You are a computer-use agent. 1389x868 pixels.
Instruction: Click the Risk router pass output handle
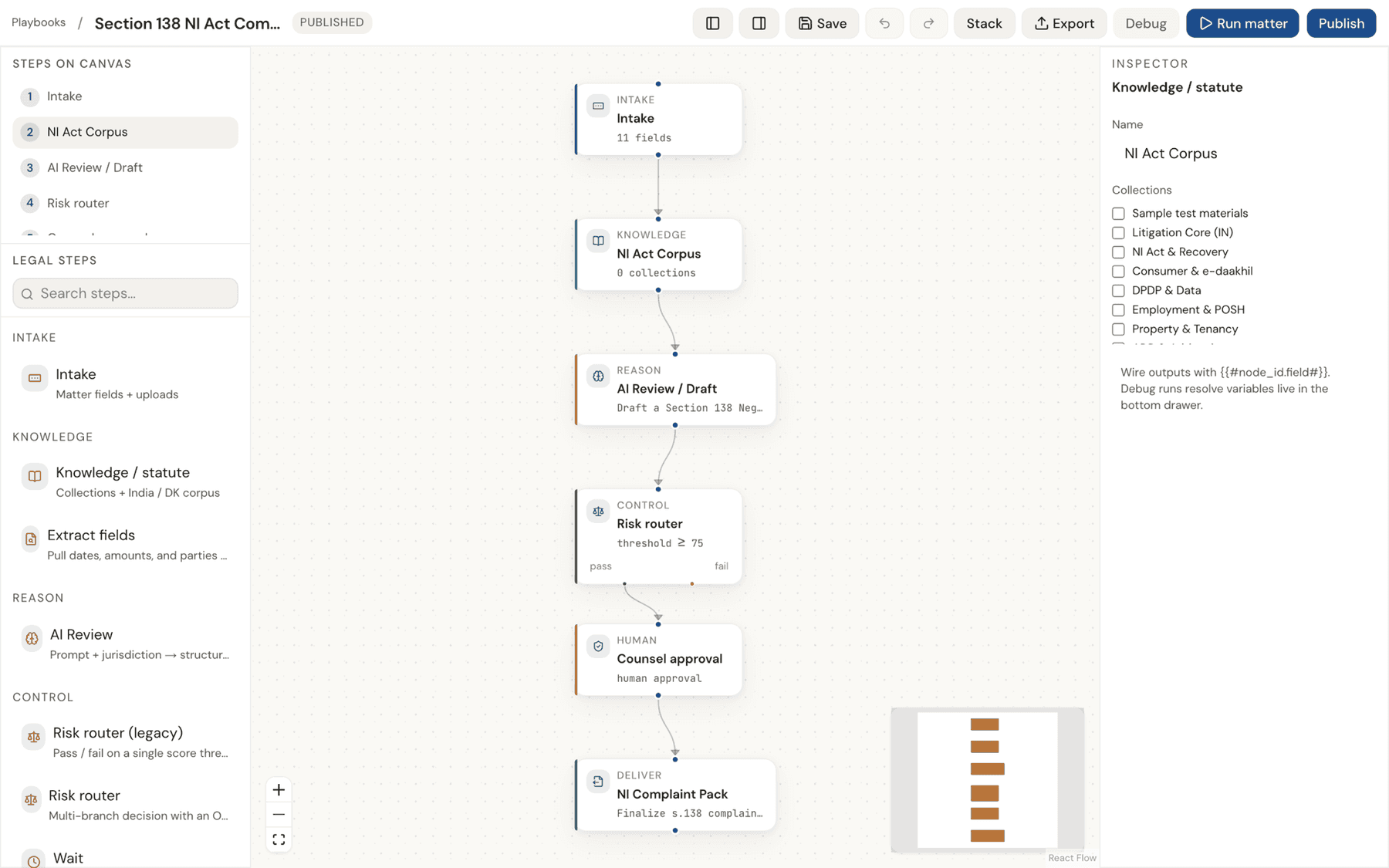tap(624, 584)
